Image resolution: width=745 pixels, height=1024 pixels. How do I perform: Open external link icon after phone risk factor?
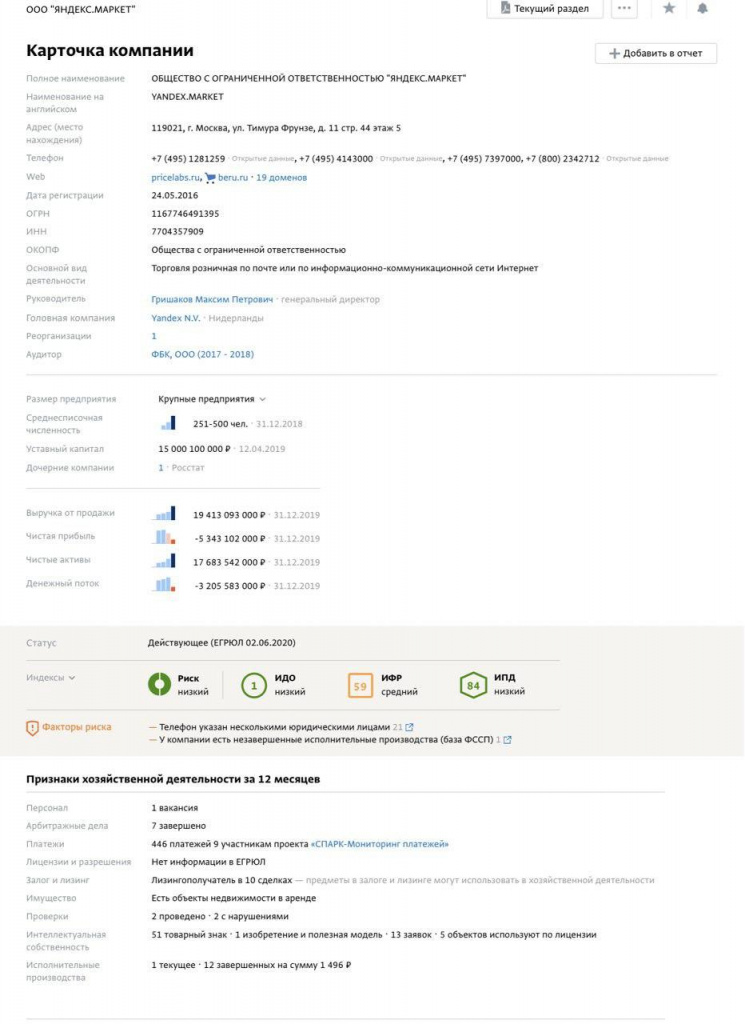[409, 726]
